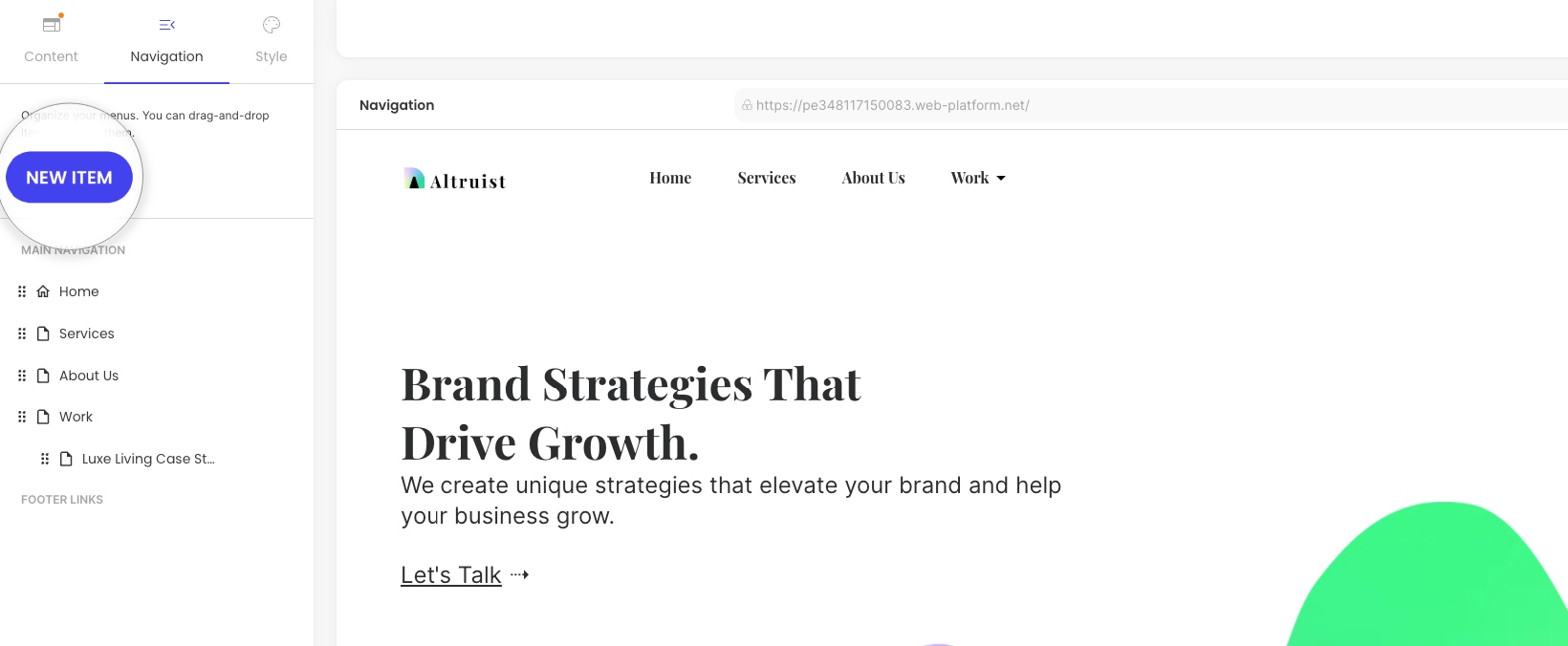Screen dimensions: 1568x646
Task: Click the drag handle beside Work item
Action: coord(22,417)
